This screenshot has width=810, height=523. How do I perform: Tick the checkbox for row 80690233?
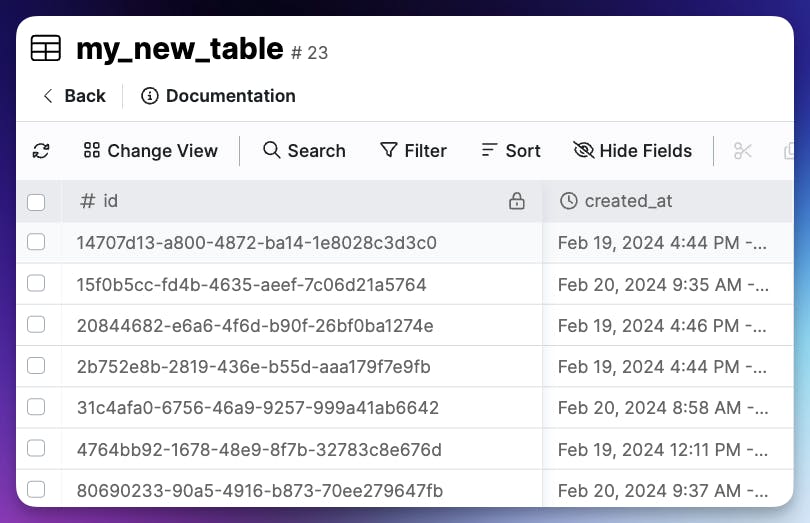(x=36, y=489)
